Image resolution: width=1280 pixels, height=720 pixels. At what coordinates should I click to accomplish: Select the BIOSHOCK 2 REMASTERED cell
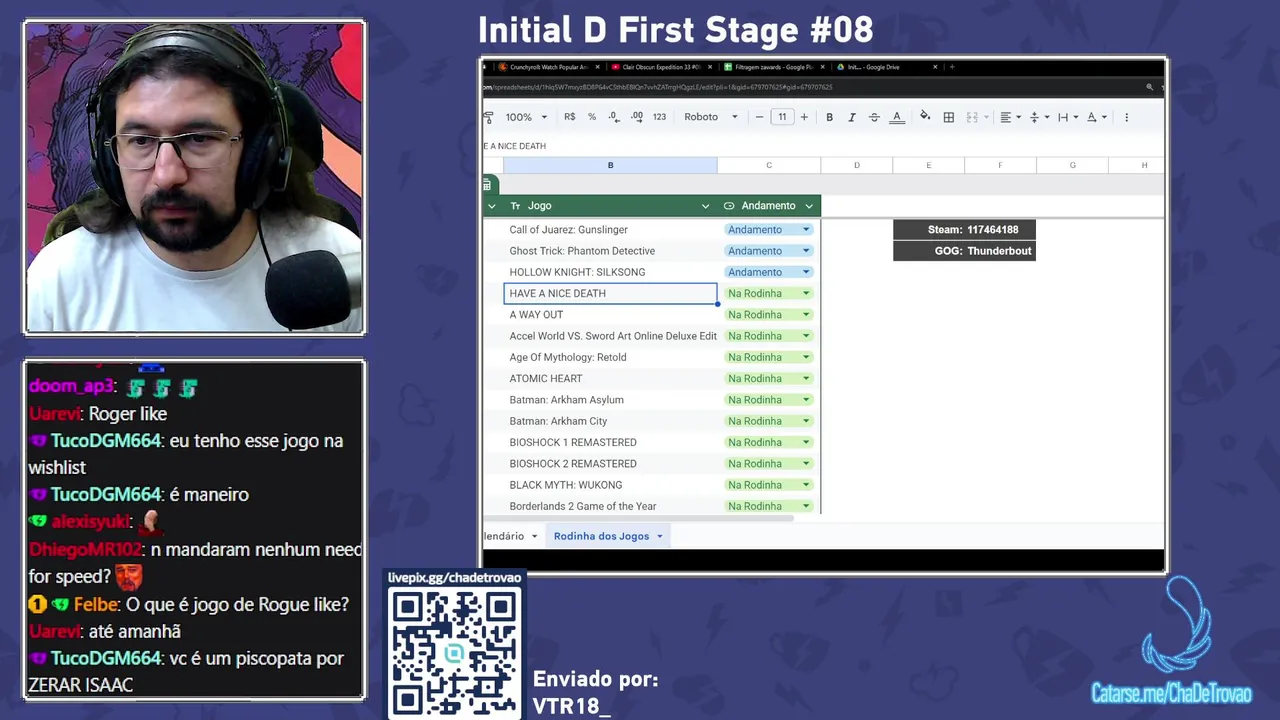click(x=610, y=464)
